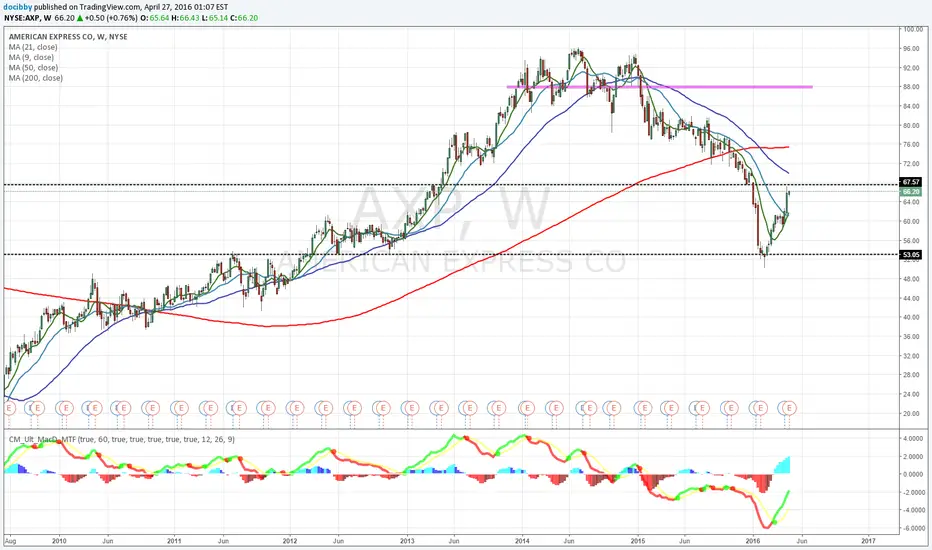The height and width of the screenshot is (550, 932).
Task: Click the NYSE:AXP, W symbol text
Action: (28, 18)
